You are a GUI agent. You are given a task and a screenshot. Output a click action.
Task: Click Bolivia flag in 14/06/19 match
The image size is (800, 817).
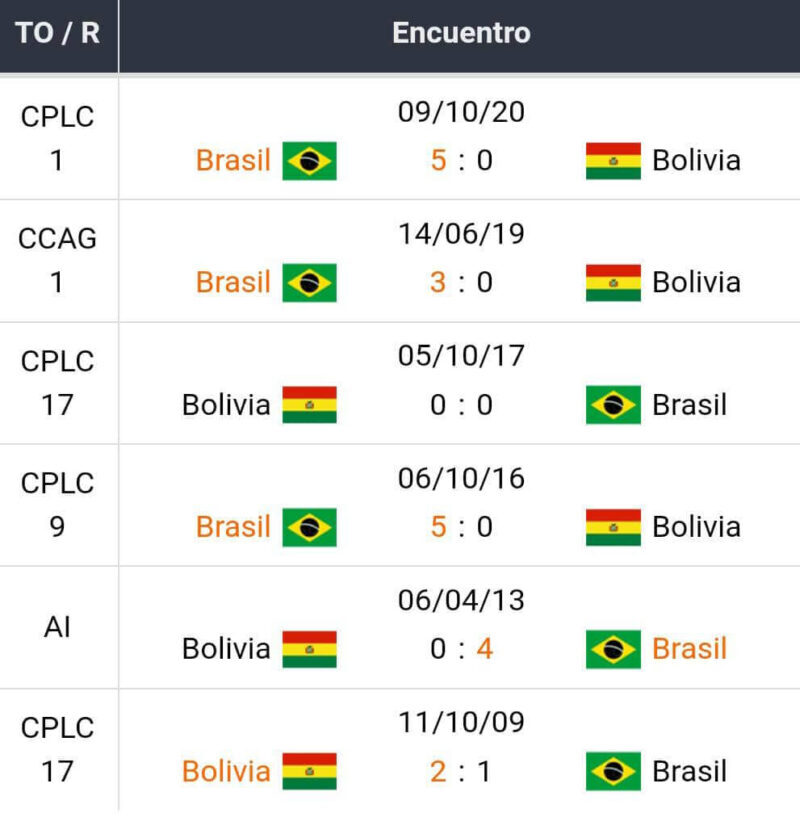pyautogui.click(x=613, y=283)
